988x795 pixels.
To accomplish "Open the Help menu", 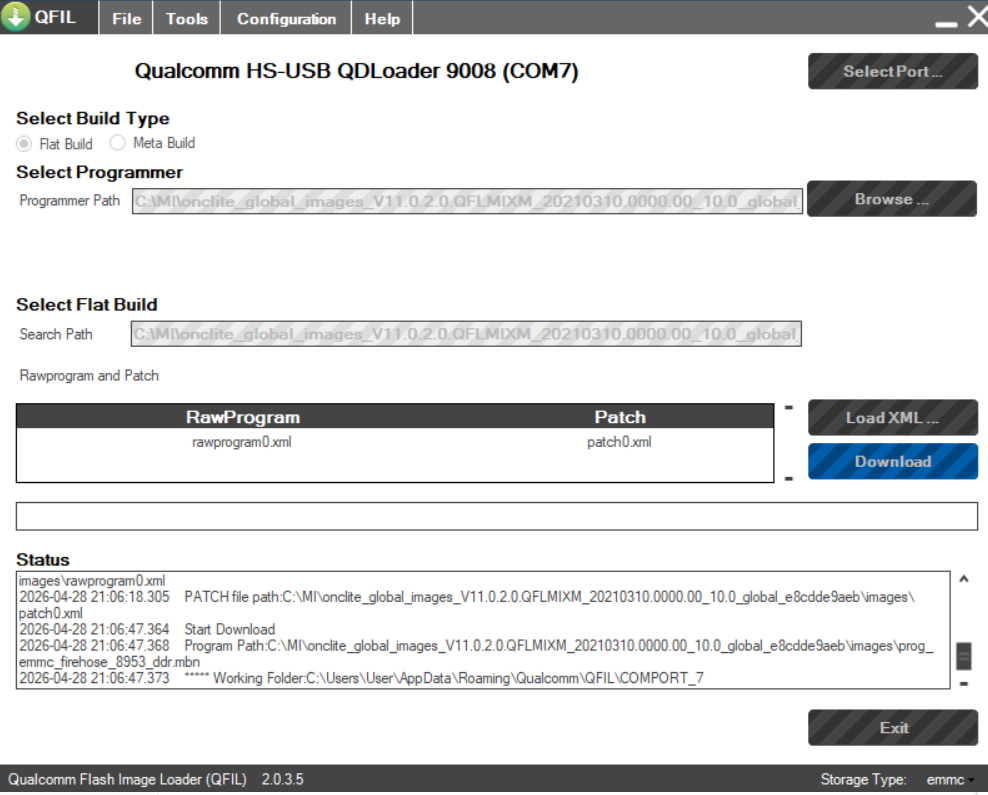I will [382, 18].
